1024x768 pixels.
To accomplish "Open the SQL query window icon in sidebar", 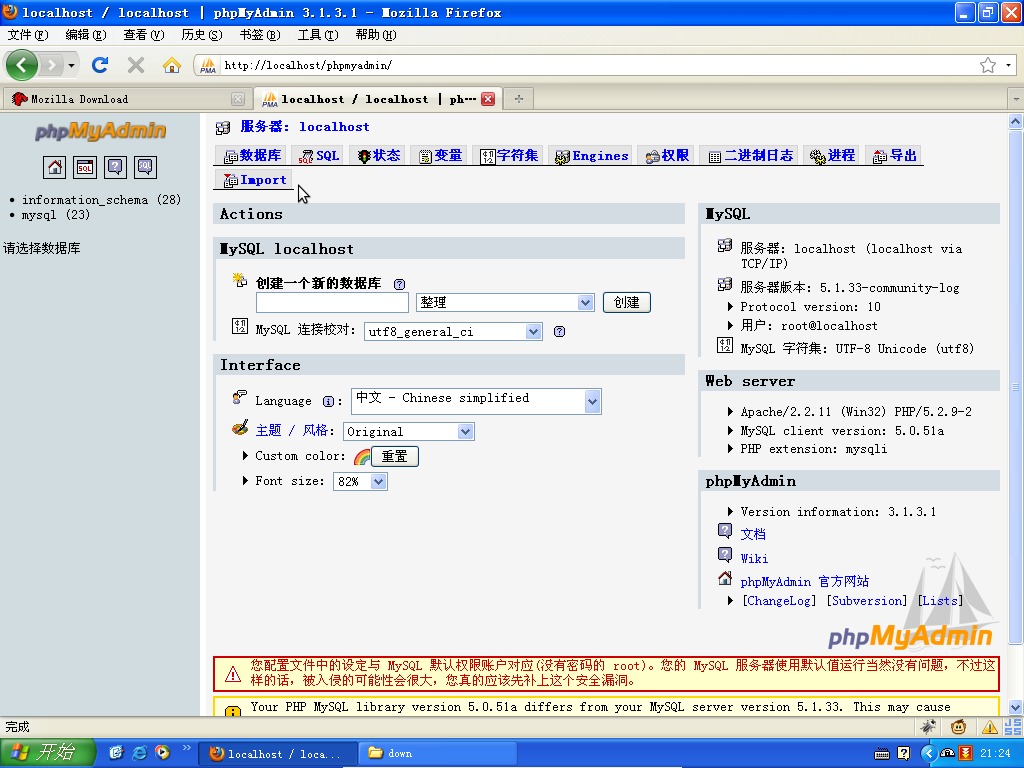I will pos(85,167).
